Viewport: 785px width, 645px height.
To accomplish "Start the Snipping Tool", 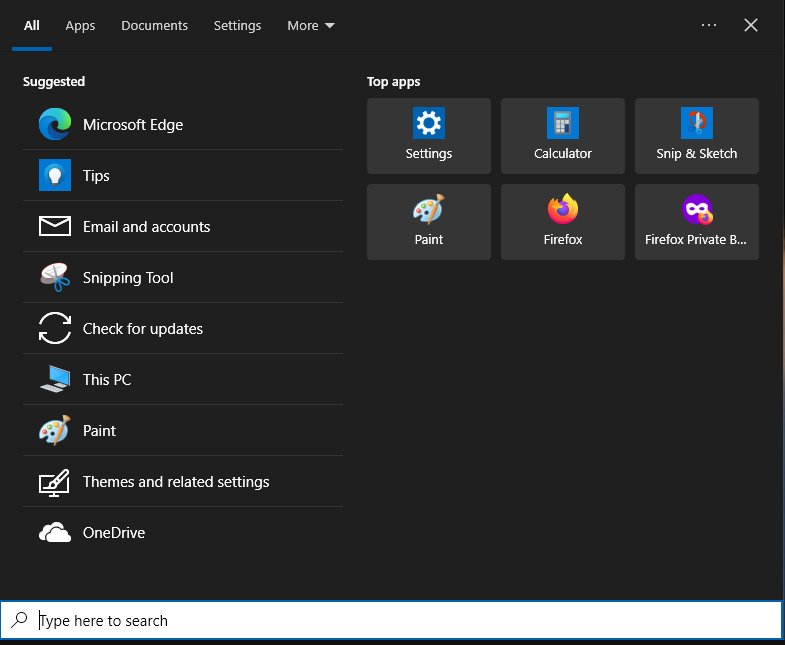I will (128, 278).
